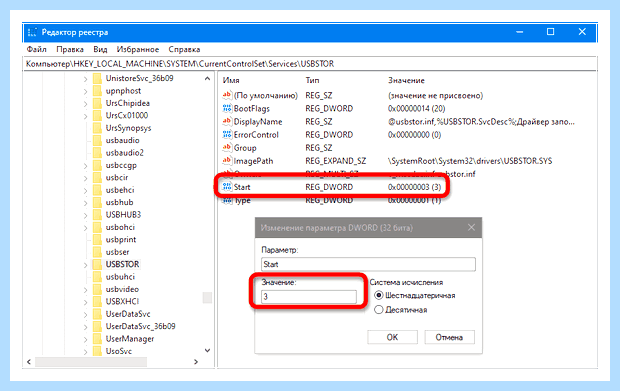This screenshot has height=391, width=620.
Task: Click the tree vertical scrollbar thumb
Action: click(207, 297)
